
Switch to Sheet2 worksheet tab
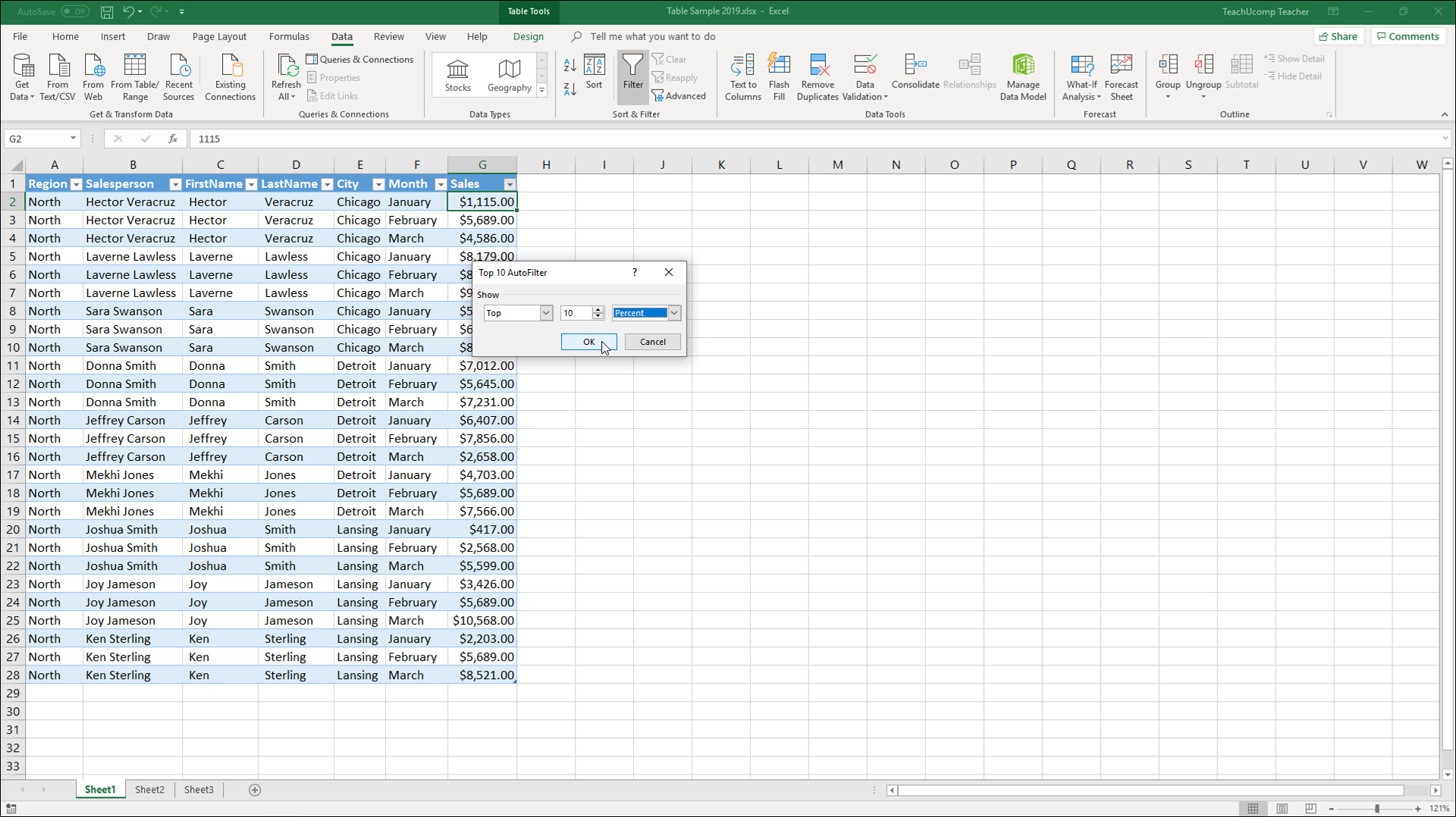tap(149, 790)
